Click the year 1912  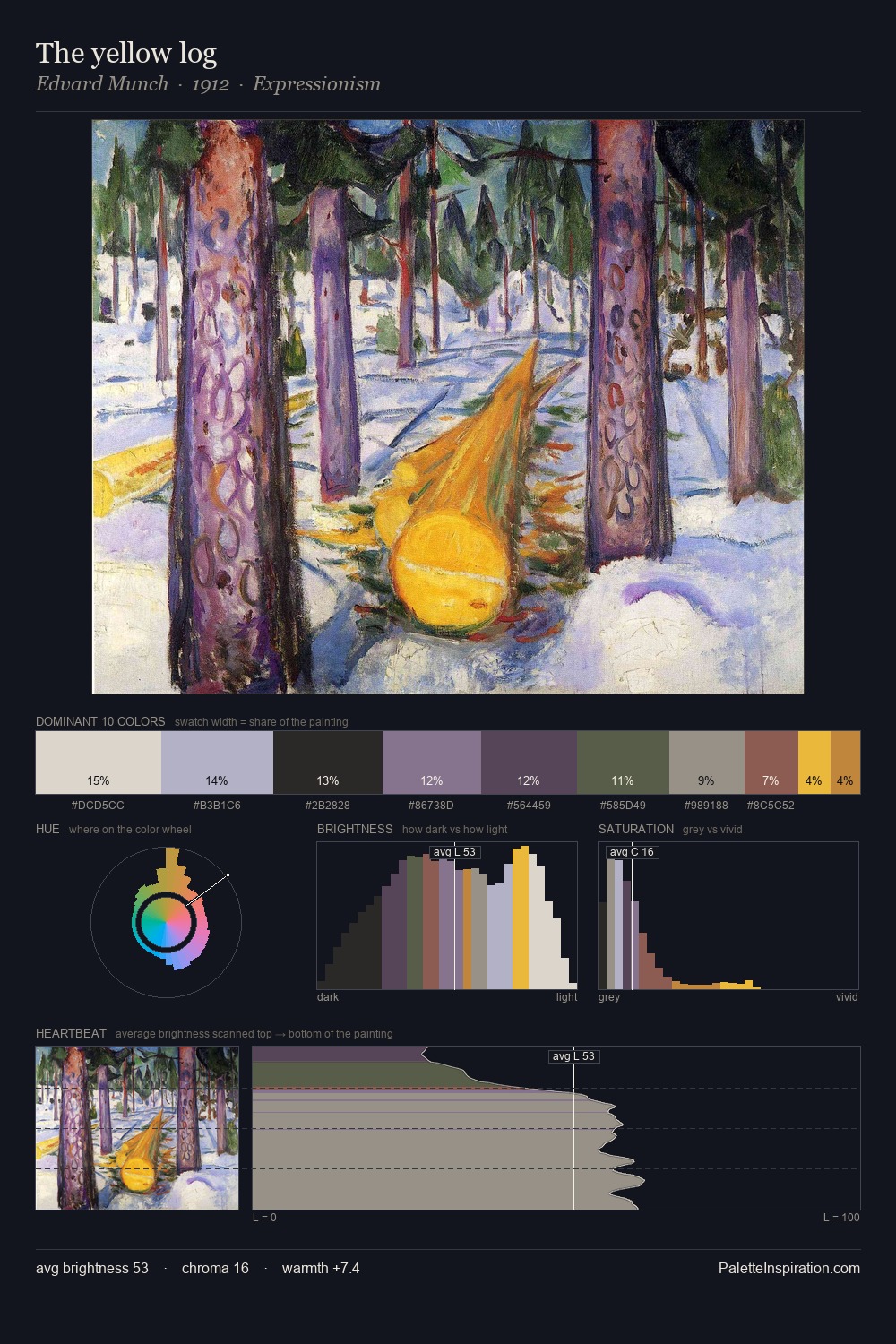point(211,84)
